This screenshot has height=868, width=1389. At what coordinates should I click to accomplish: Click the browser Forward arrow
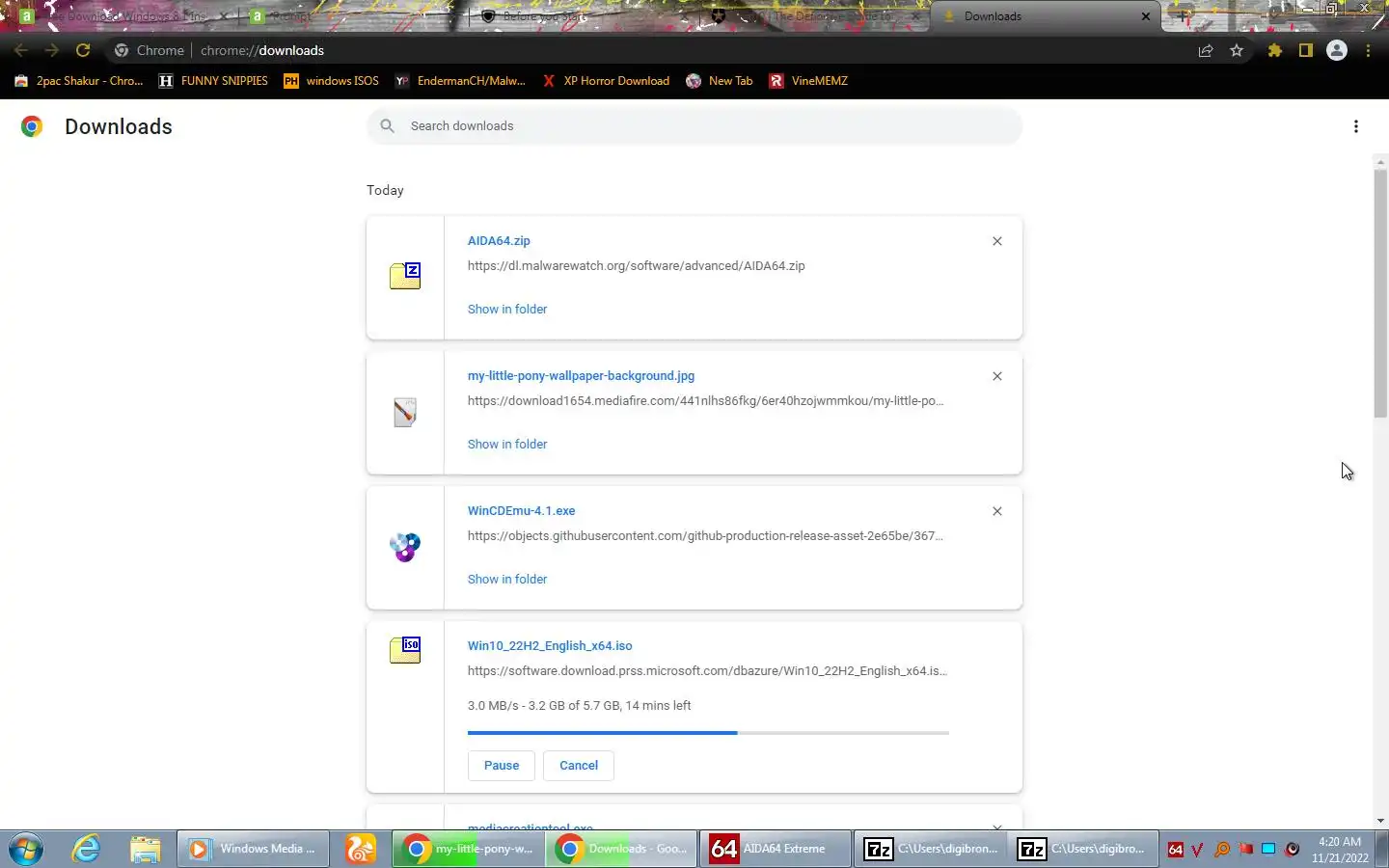click(x=52, y=50)
